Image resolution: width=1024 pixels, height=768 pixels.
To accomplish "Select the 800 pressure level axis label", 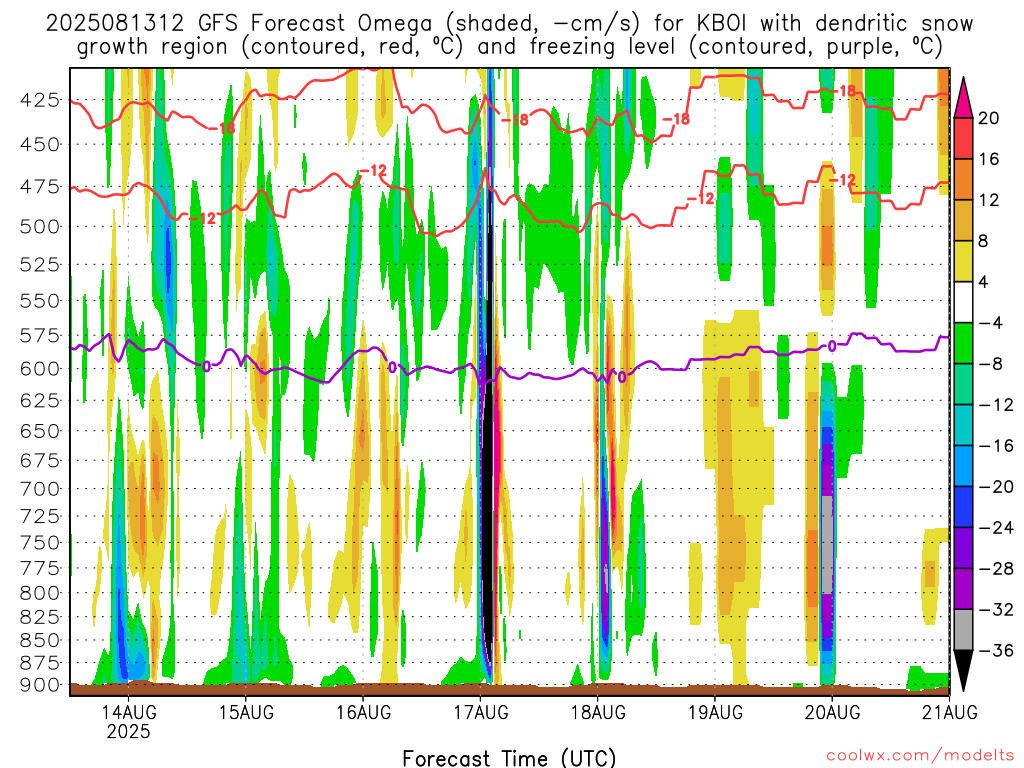I will click(x=40, y=593).
